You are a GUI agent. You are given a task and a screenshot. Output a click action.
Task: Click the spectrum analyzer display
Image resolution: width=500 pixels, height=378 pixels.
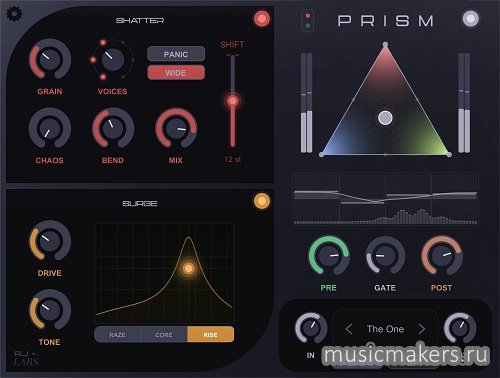point(386,199)
